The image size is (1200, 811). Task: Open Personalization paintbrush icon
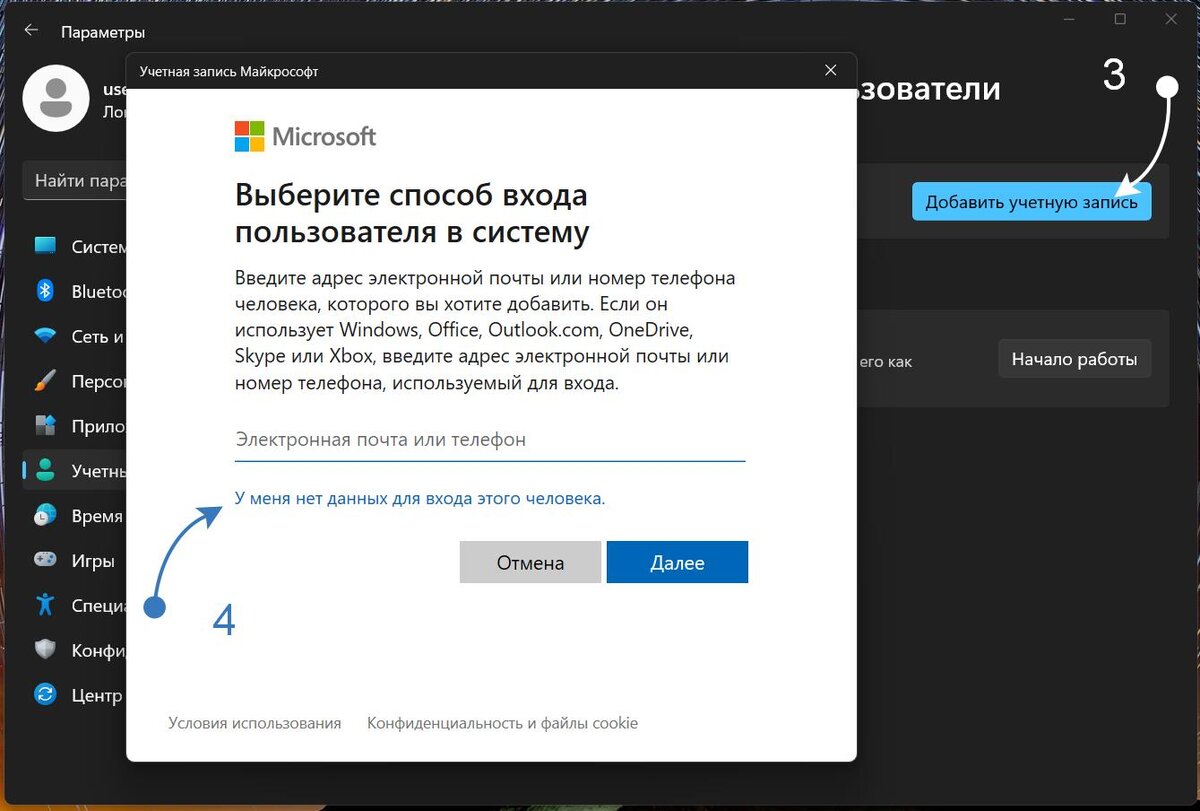click(x=46, y=381)
